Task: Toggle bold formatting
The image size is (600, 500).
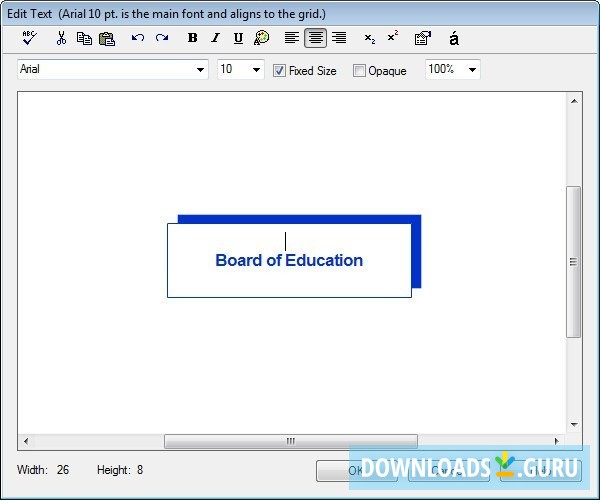Action: [192, 37]
